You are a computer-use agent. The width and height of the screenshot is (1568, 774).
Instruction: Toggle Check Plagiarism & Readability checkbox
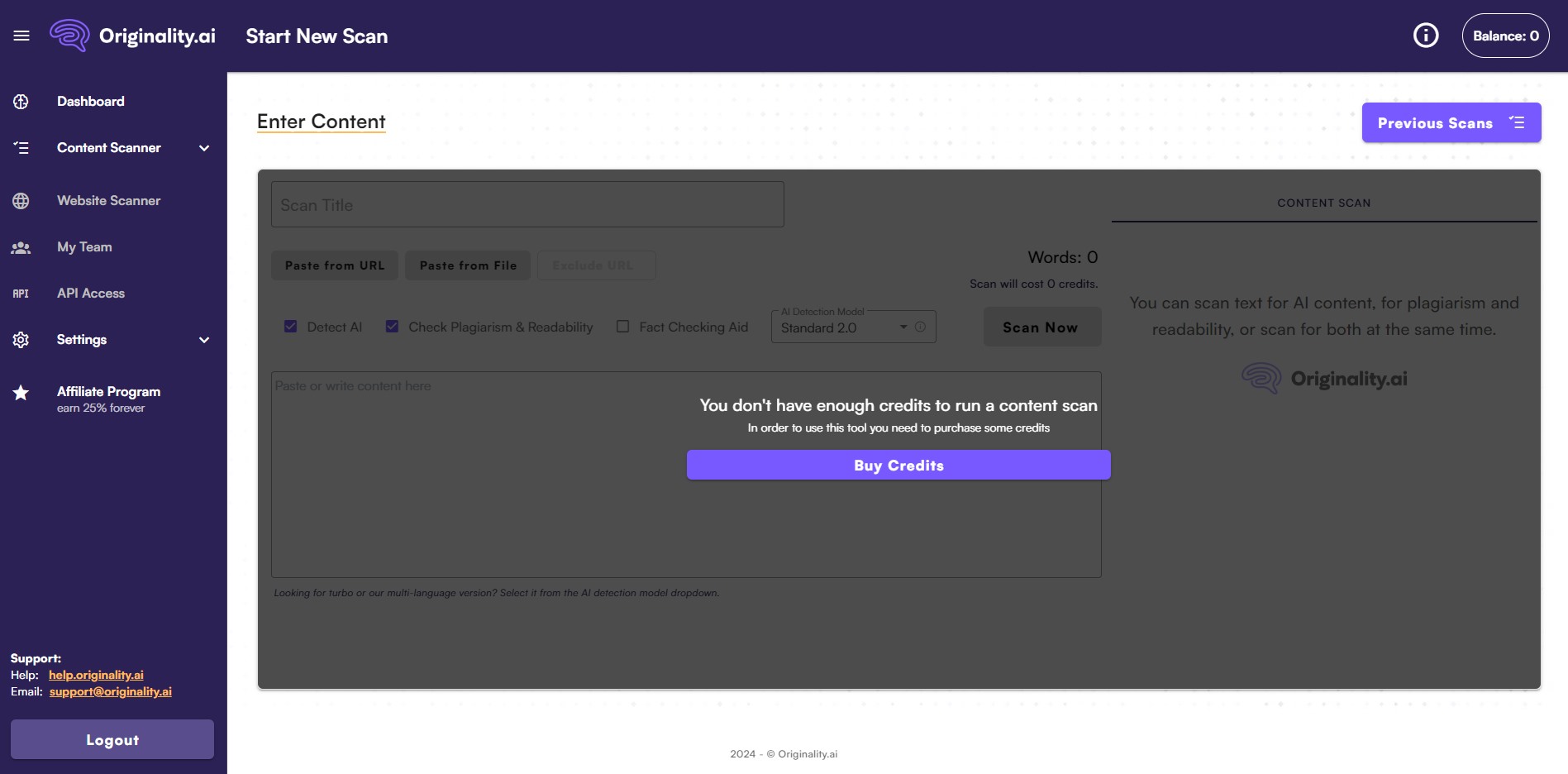pos(392,327)
